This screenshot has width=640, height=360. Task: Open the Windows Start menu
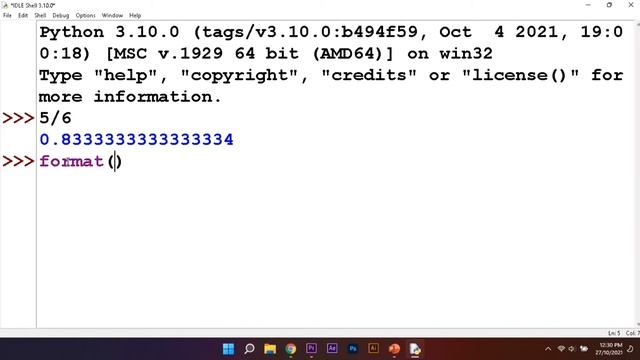pos(229,349)
